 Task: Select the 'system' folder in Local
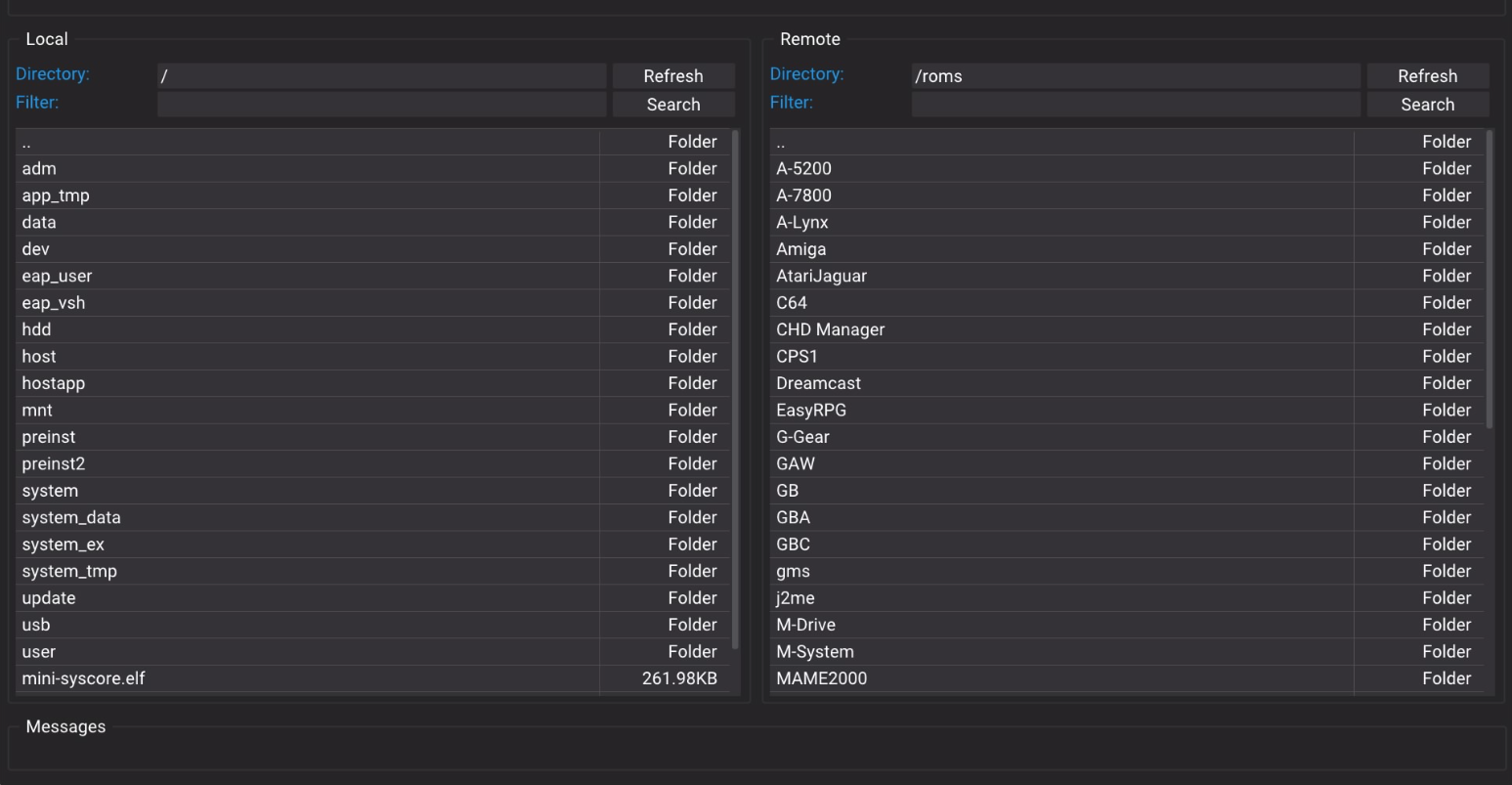point(373,491)
